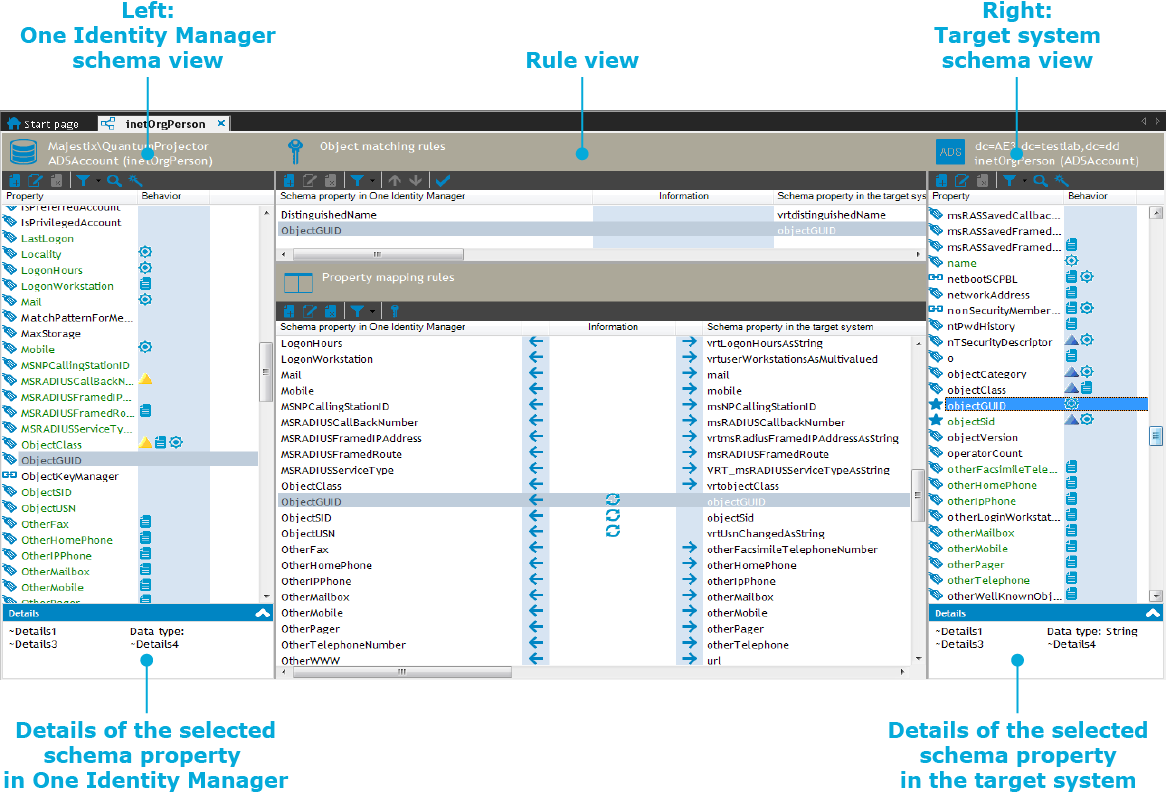Switch to the Start page tab
This screenshot has width=1166, height=795.
(x=43, y=123)
